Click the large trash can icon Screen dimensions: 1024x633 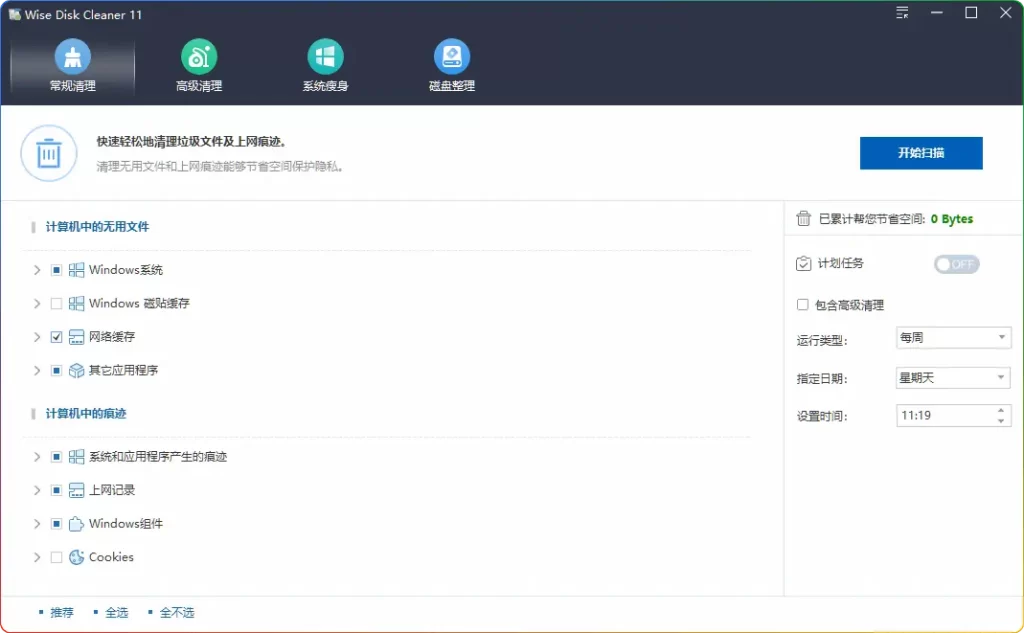[x=49, y=153]
